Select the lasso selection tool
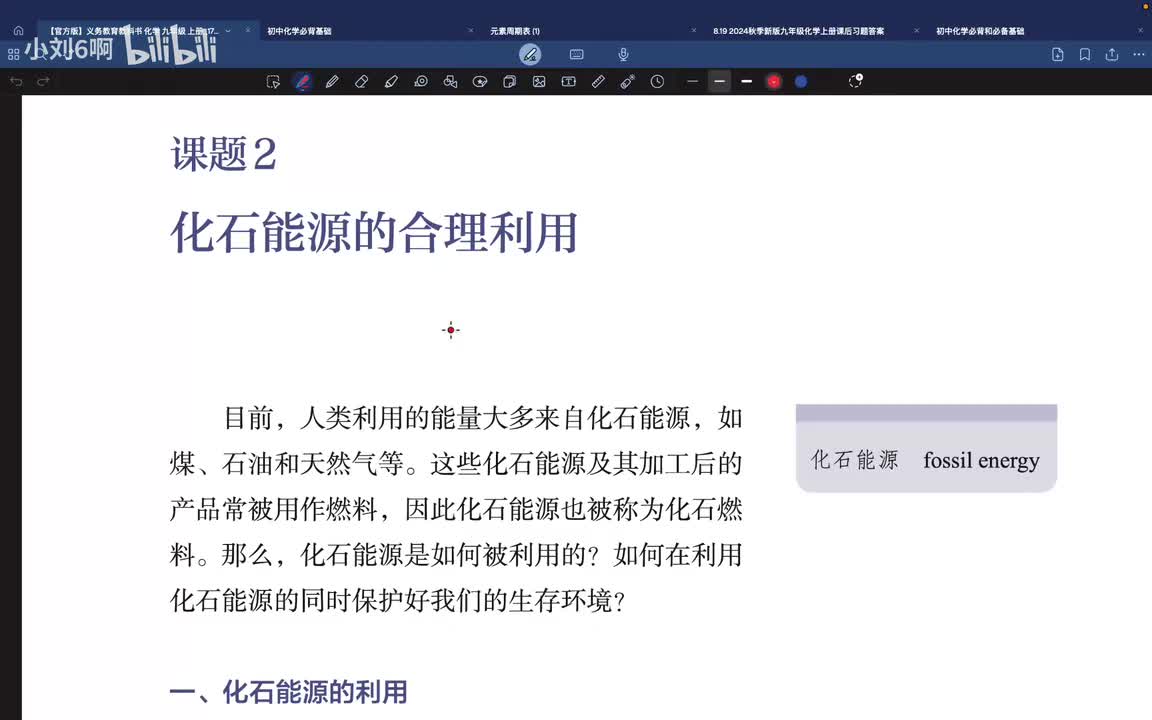Viewport: 1152px width, 720px height. [x=273, y=82]
